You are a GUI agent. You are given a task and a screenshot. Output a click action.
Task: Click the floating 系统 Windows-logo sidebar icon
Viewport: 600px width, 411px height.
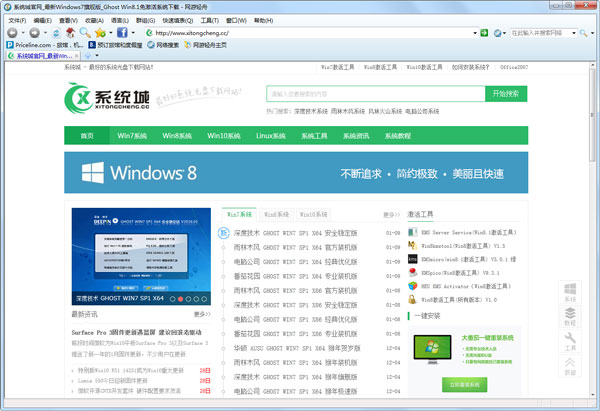tap(570, 292)
